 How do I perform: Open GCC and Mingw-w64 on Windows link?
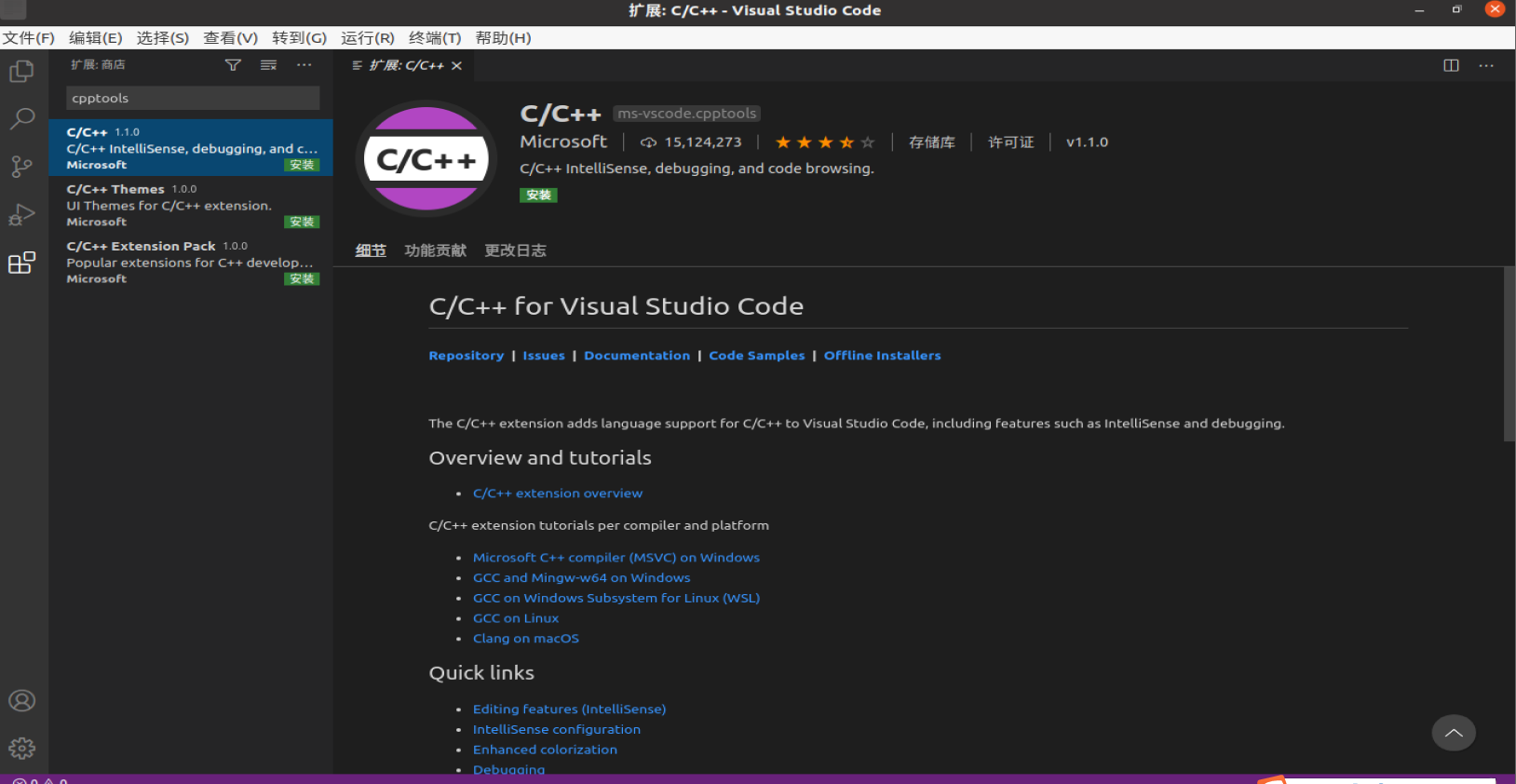(582, 578)
